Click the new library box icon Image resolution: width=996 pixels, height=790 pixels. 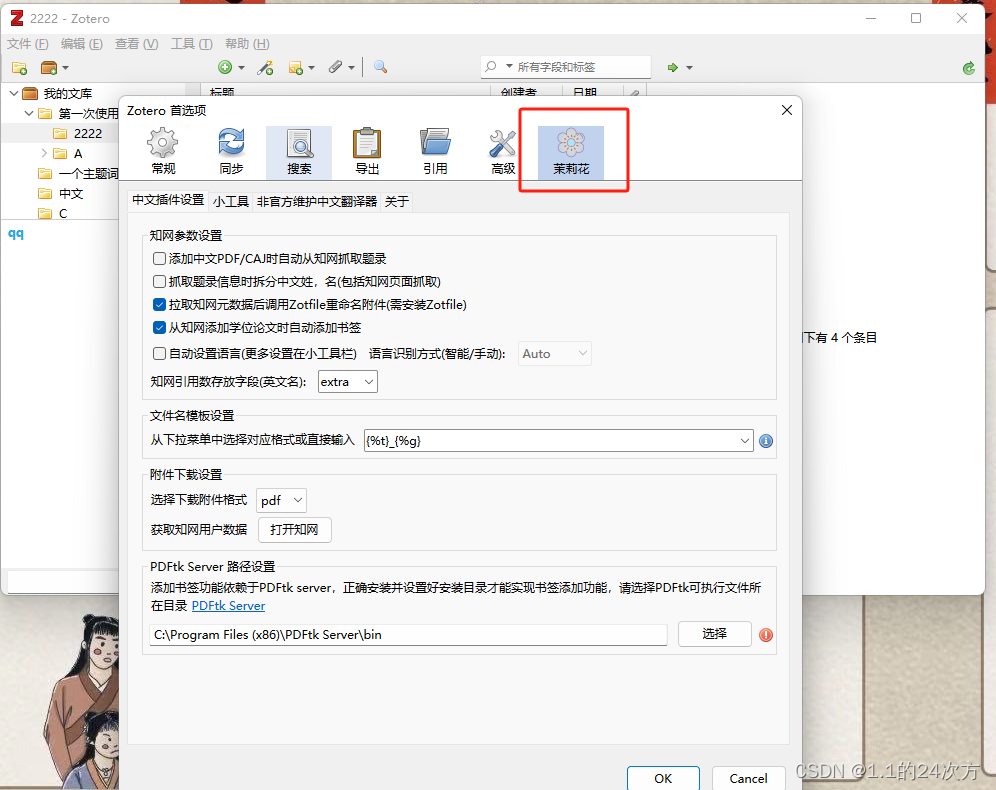[49, 67]
